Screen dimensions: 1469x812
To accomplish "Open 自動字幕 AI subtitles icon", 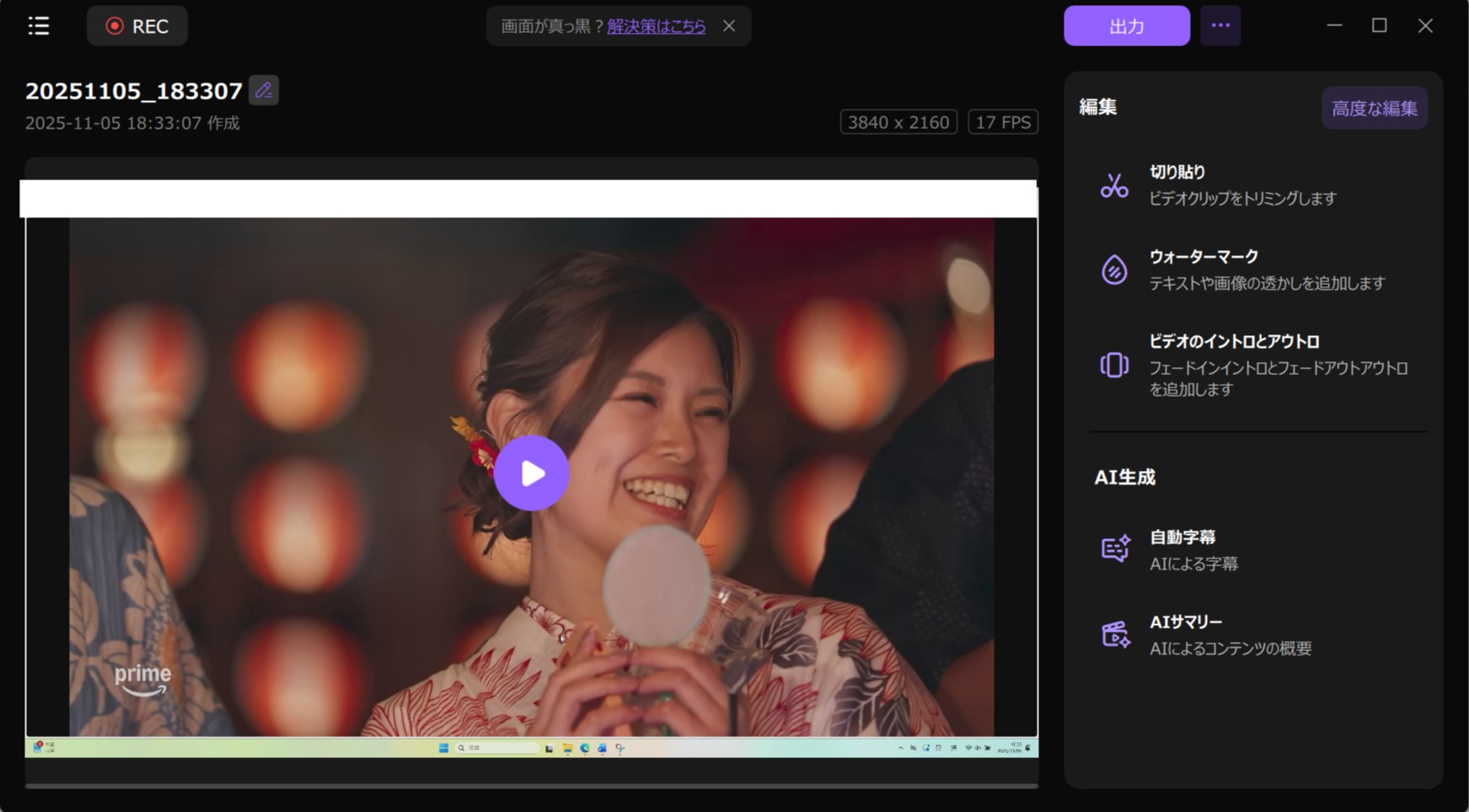I will tap(1117, 549).
